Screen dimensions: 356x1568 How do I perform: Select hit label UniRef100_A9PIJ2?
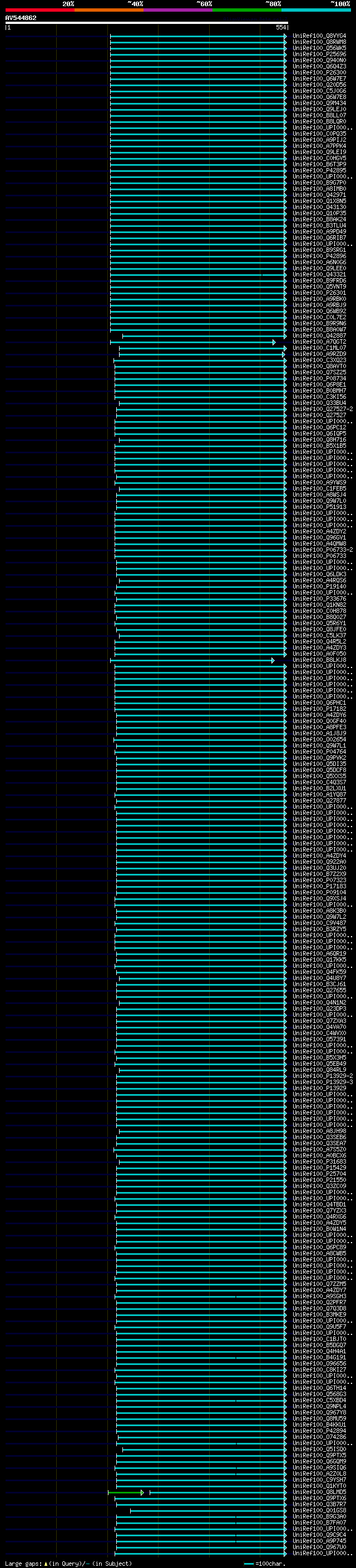coord(319,140)
